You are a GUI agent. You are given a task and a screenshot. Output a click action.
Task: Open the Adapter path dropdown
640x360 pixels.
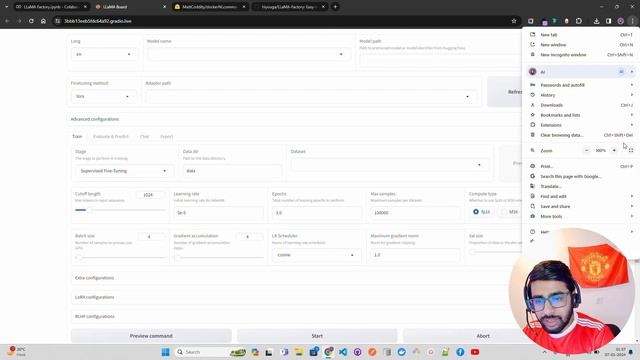tap(311, 97)
